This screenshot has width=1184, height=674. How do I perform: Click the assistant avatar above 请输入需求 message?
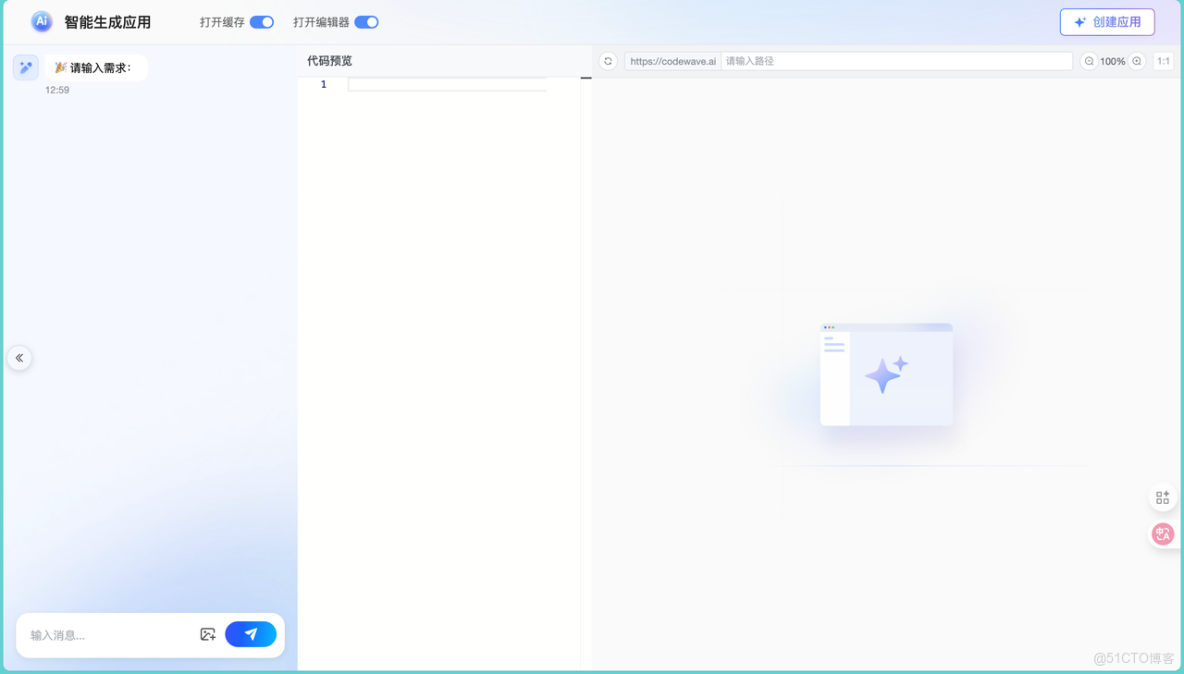25,67
